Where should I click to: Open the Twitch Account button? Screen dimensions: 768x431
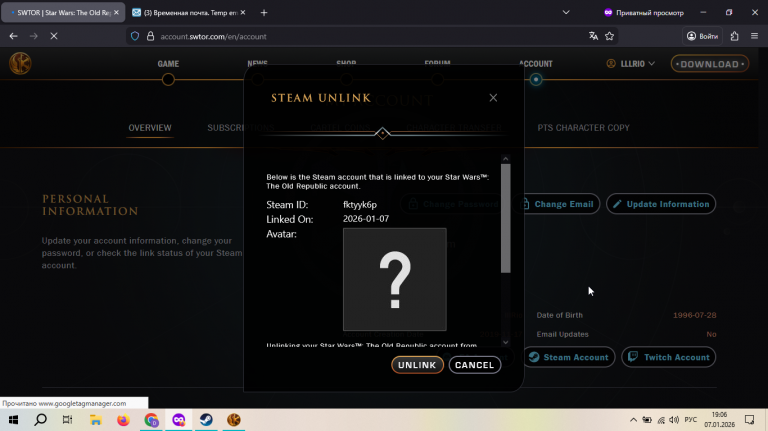(669, 357)
